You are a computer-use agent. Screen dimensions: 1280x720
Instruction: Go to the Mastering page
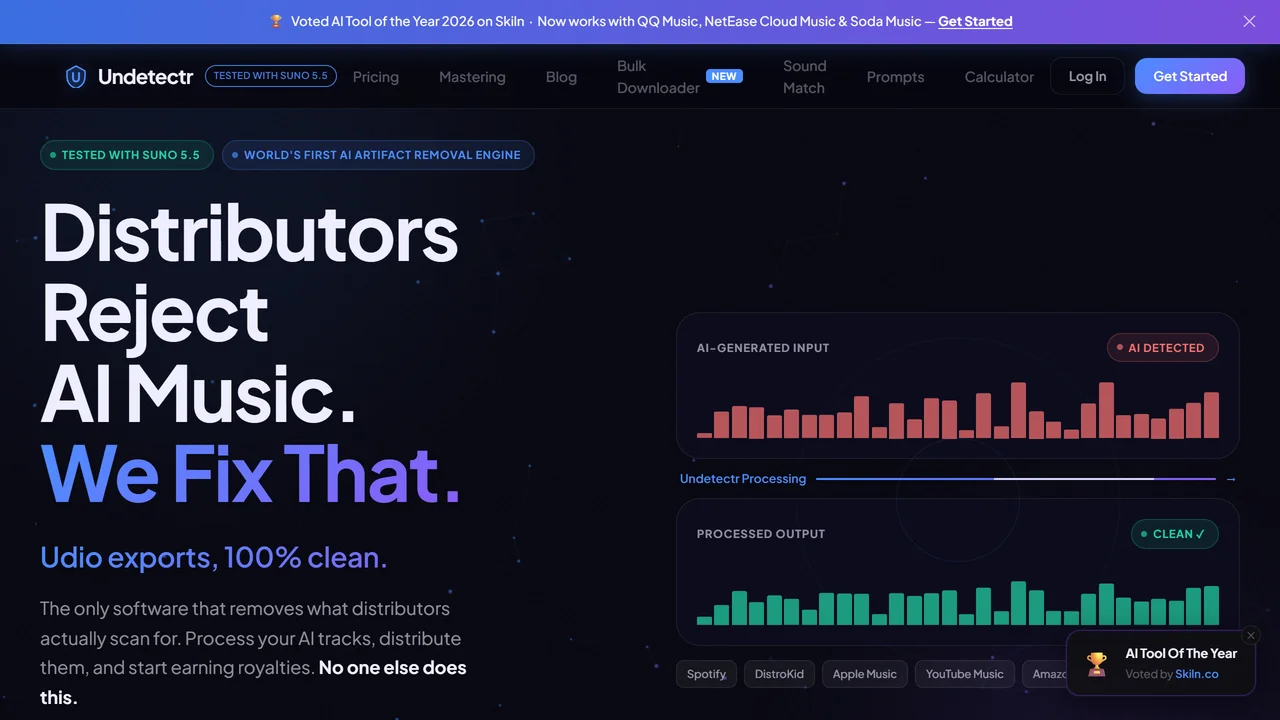pyautogui.click(x=472, y=77)
